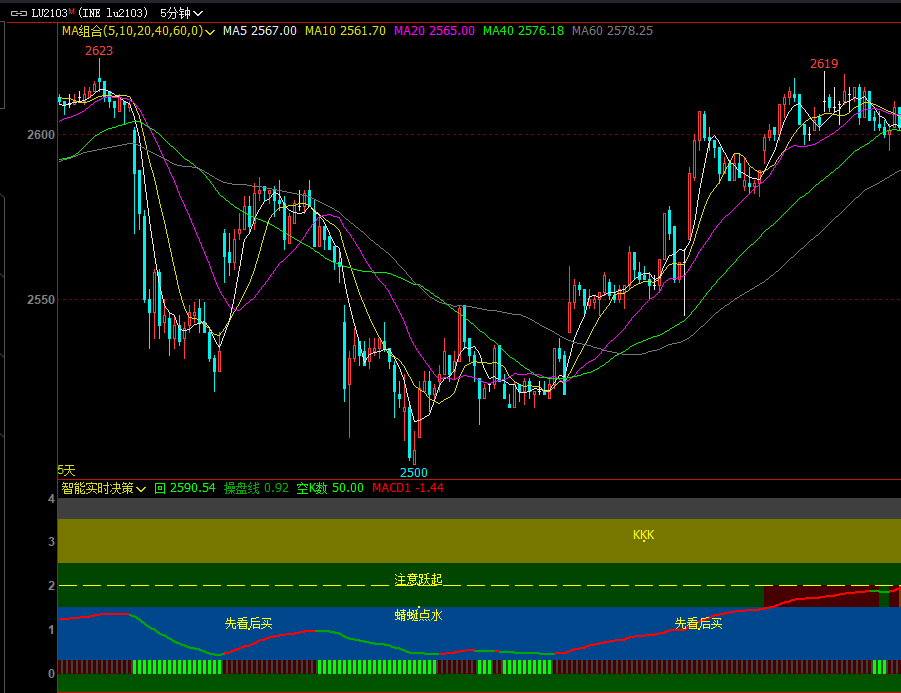
Task: Click the red M marker after LU2103
Action: (72, 11)
